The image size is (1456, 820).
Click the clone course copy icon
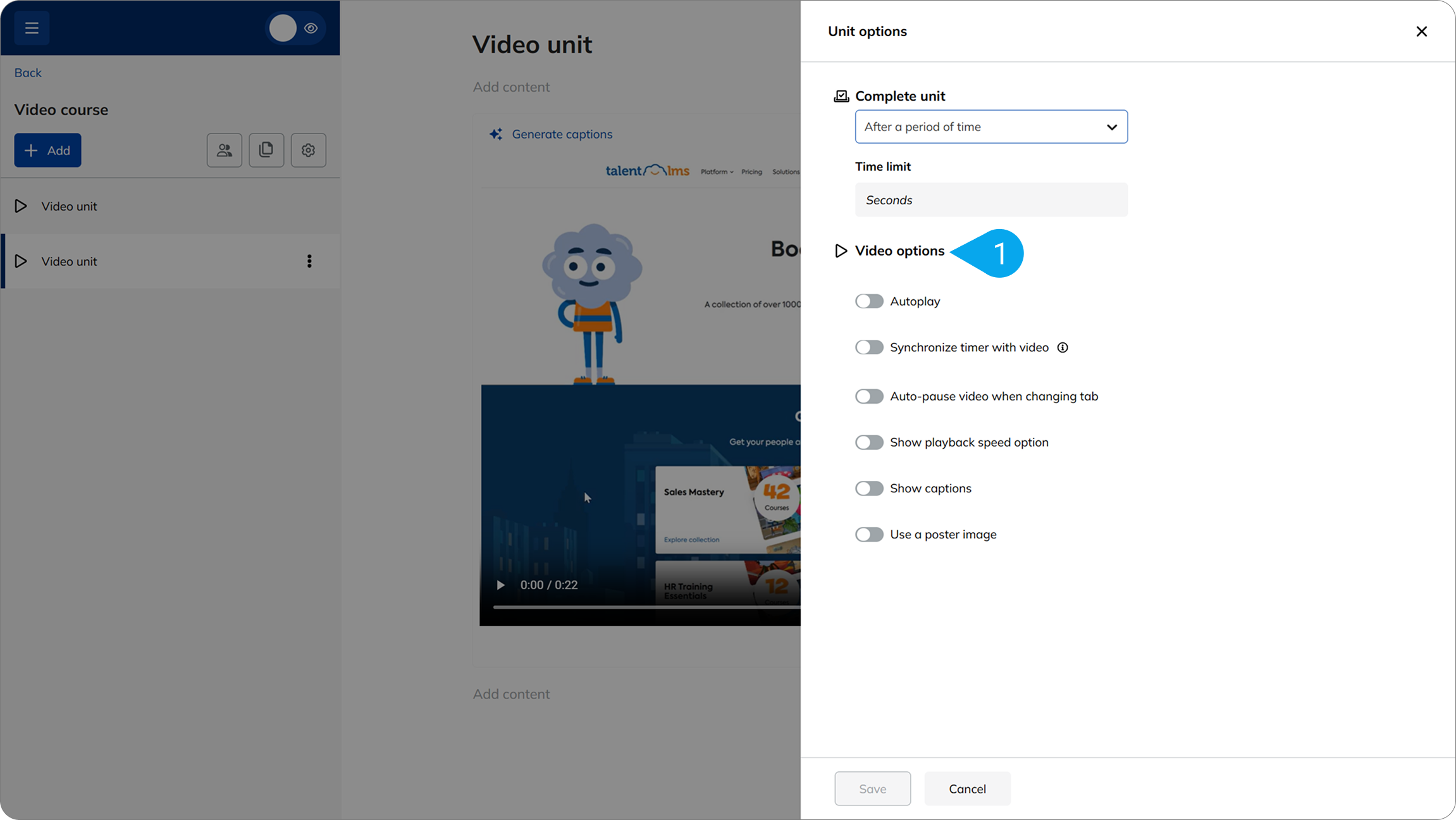266,150
